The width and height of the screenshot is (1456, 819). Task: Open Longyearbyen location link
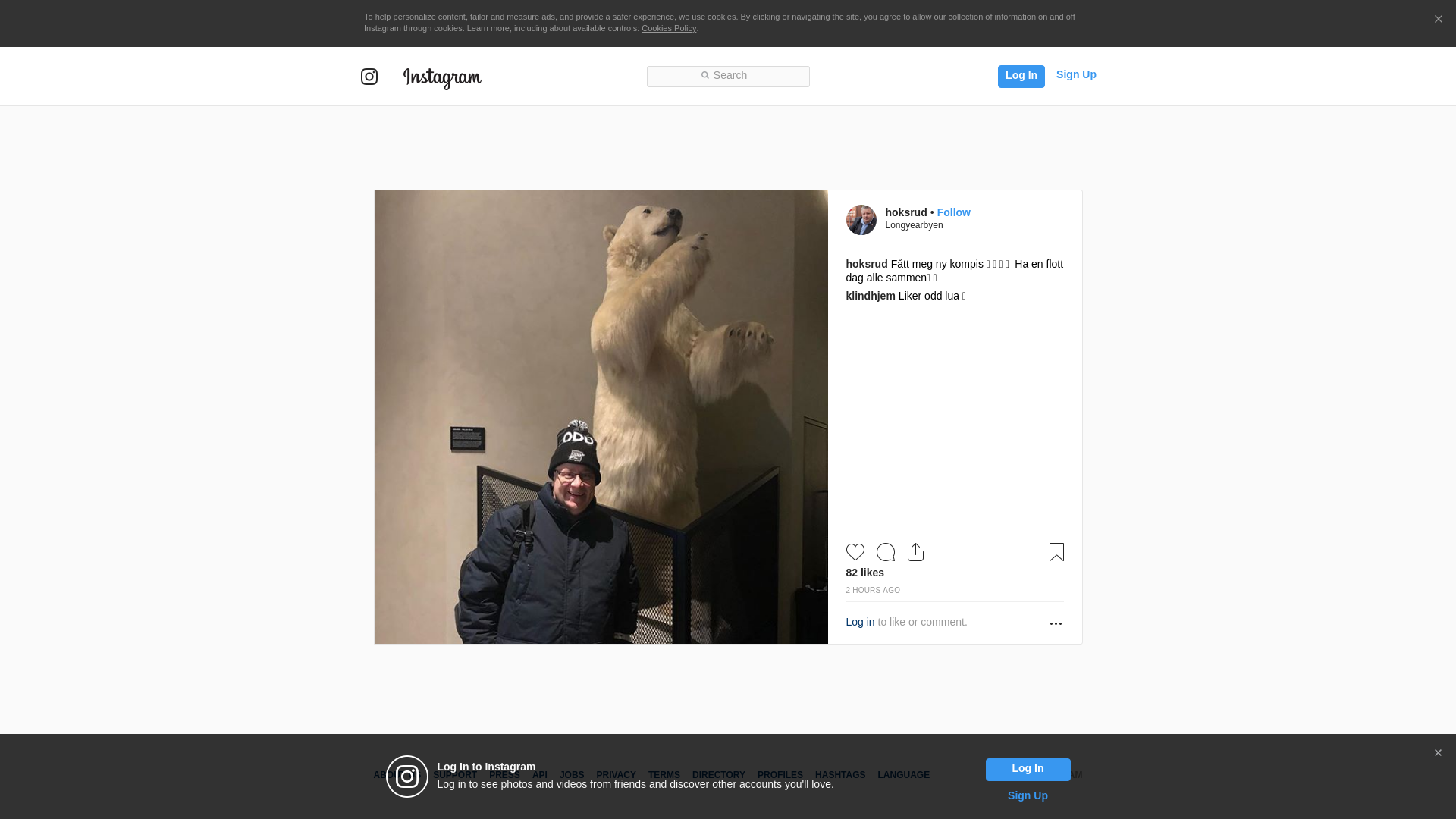[914, 225]
